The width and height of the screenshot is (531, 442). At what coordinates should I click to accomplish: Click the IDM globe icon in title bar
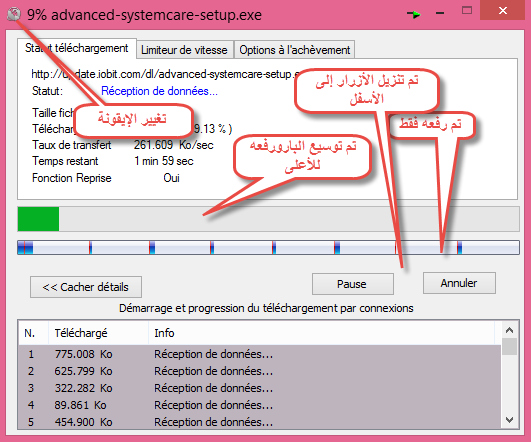click(x=14, y=14)
